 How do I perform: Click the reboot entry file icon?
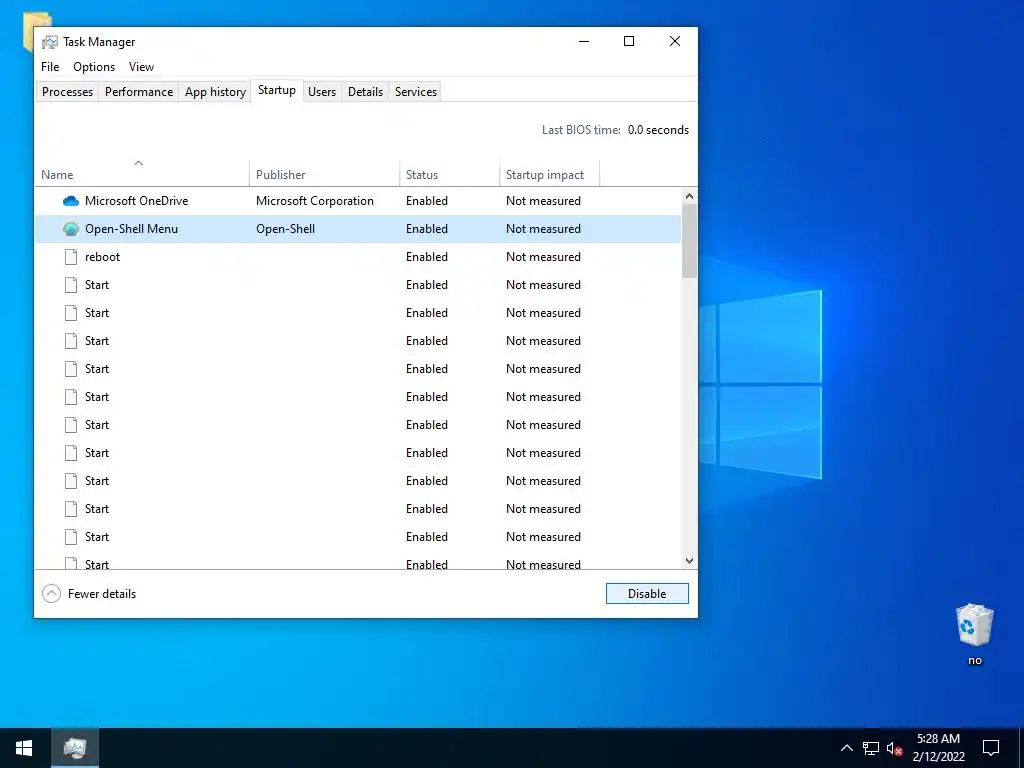click(x=71, y=257)
